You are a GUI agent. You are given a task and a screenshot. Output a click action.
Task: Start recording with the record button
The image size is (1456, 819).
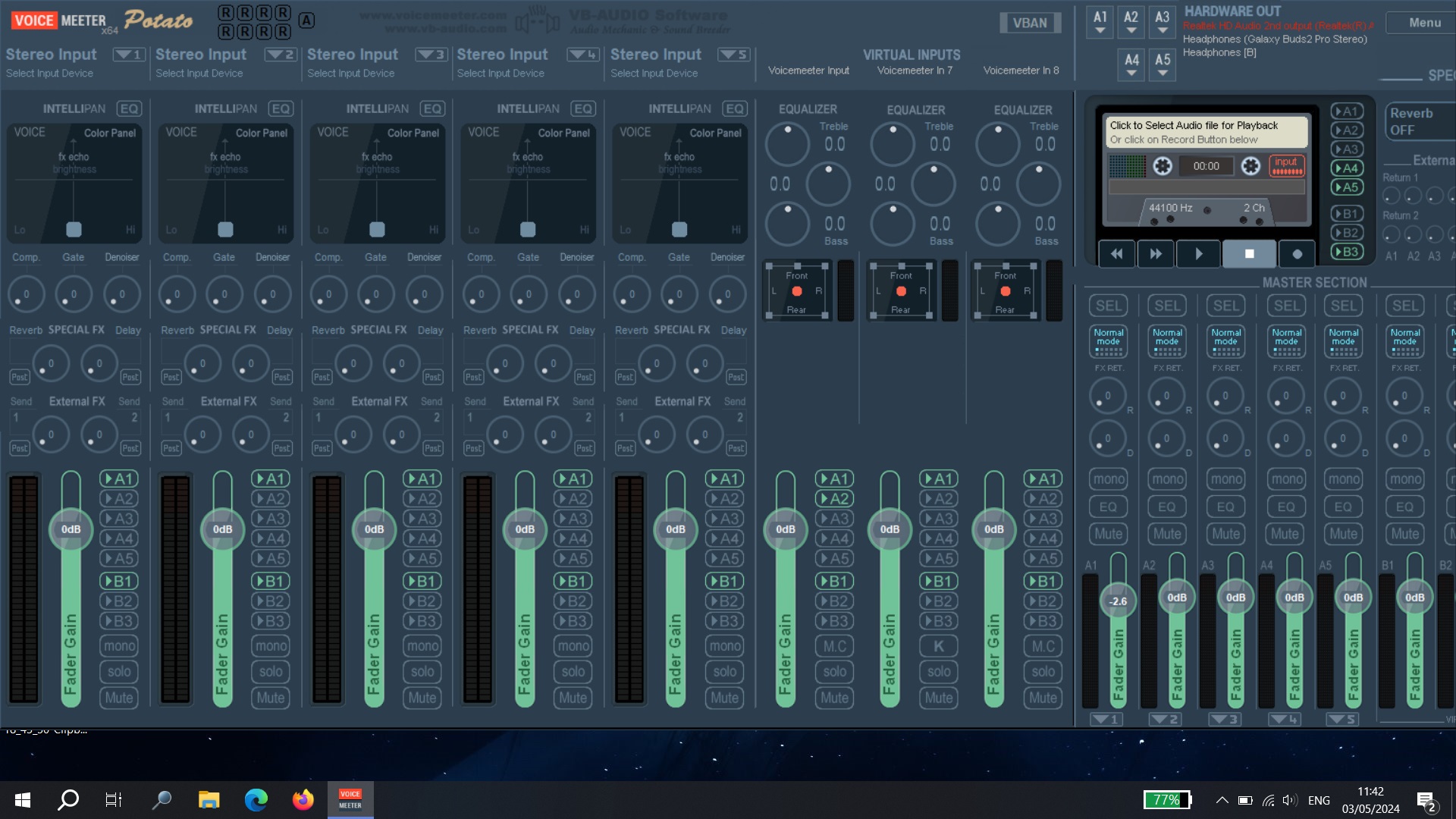coord(1297,254)
